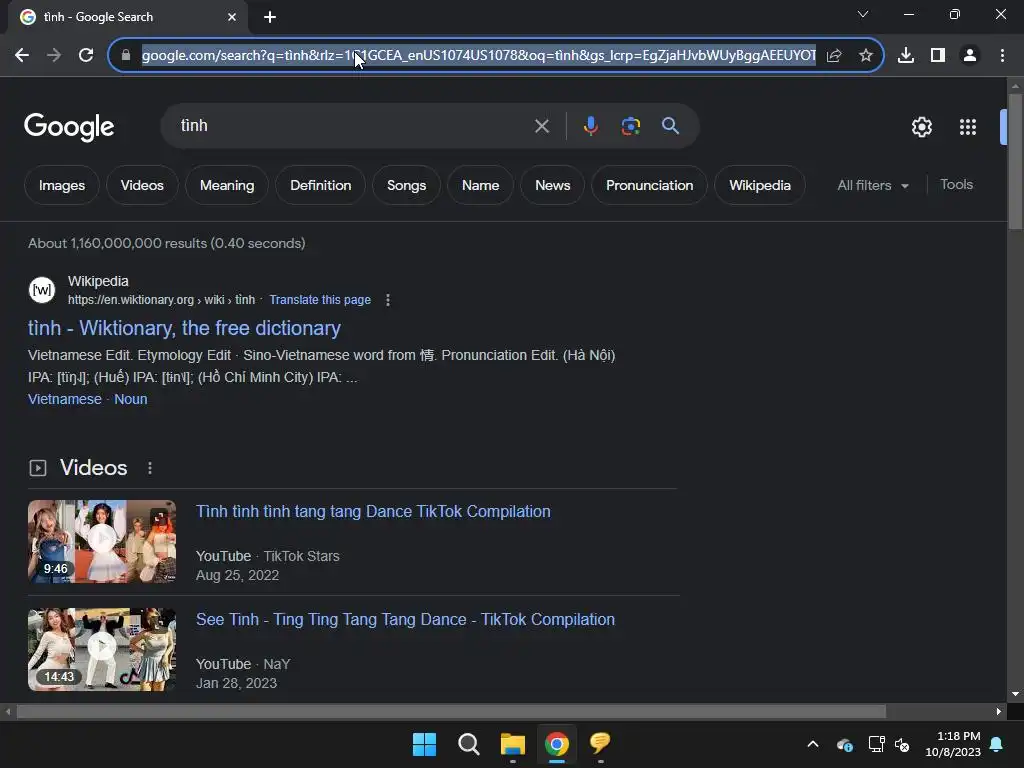This screenshot has width=1024, height=768.
Task: Click the vertical scrollbar thumb
Action: coord(1015,161)
